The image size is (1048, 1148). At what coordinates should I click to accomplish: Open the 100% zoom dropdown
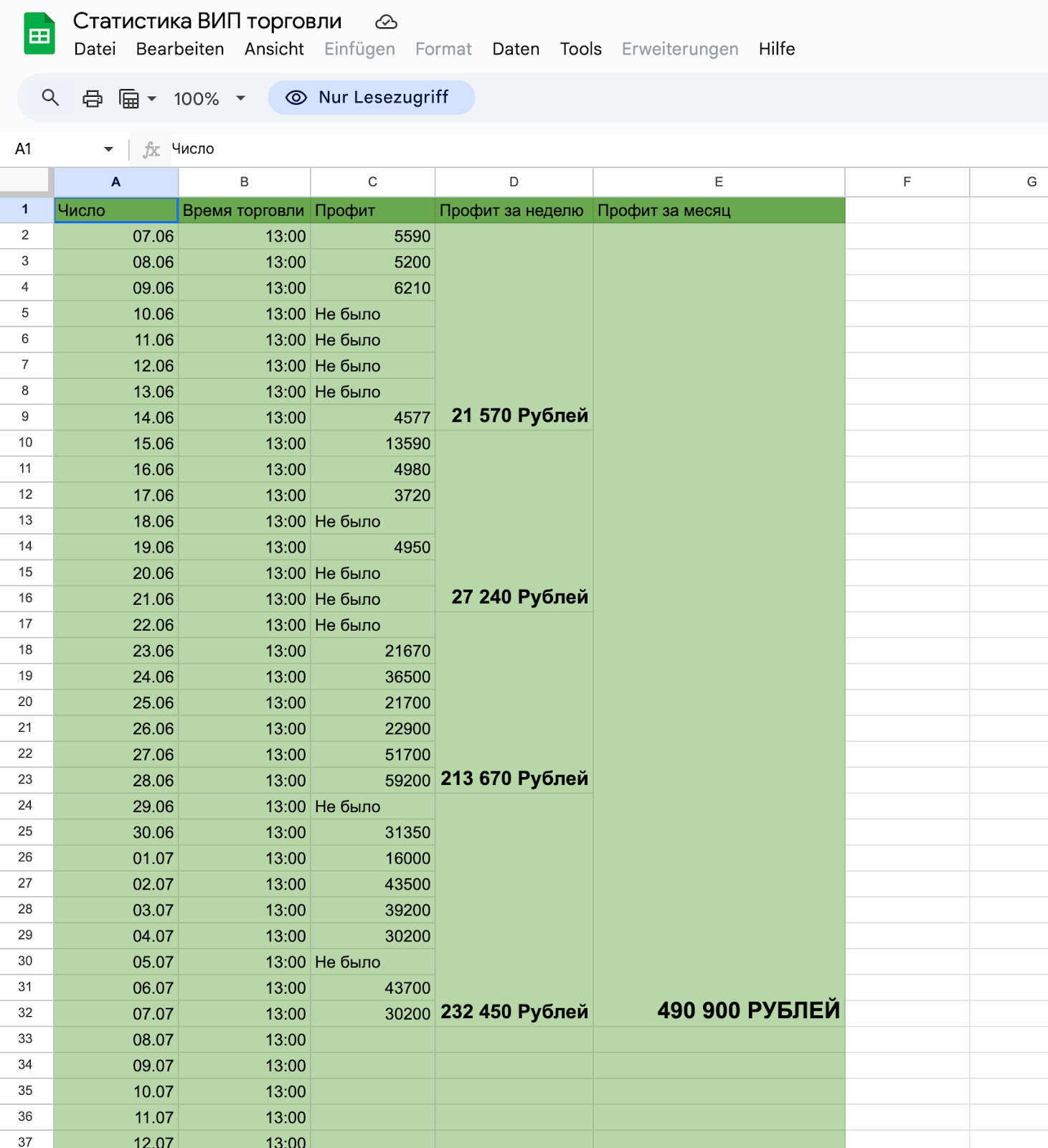tap(209, 98)
